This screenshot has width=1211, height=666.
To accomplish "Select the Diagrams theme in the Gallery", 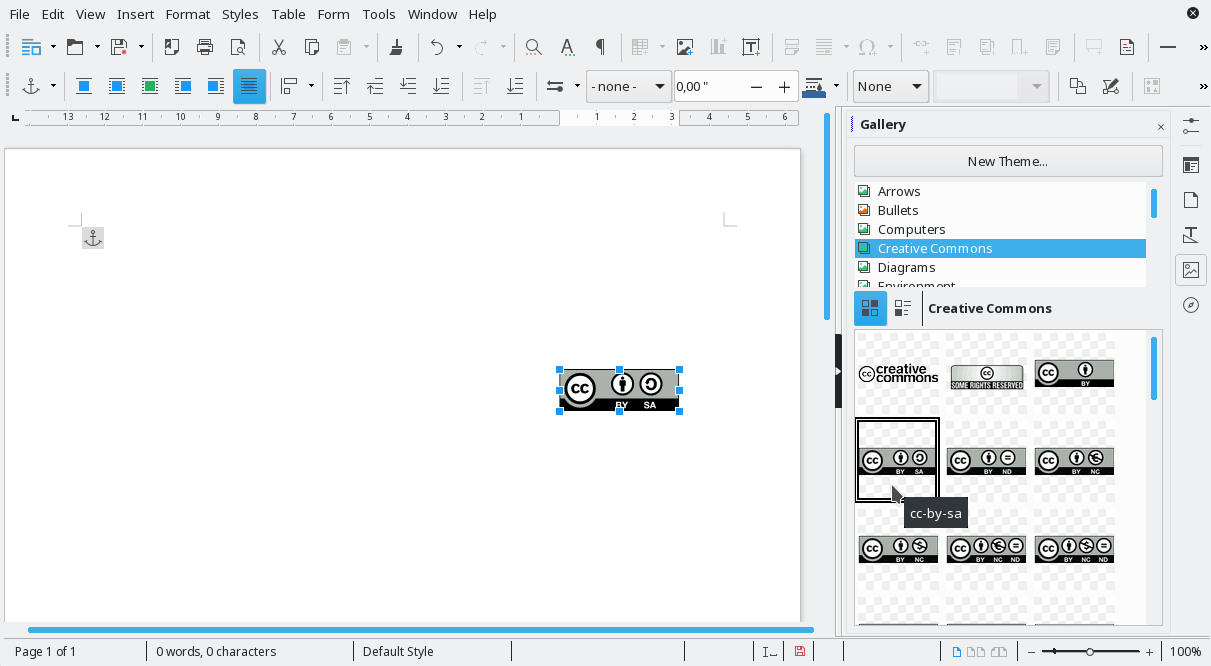I will coord(906,267).
